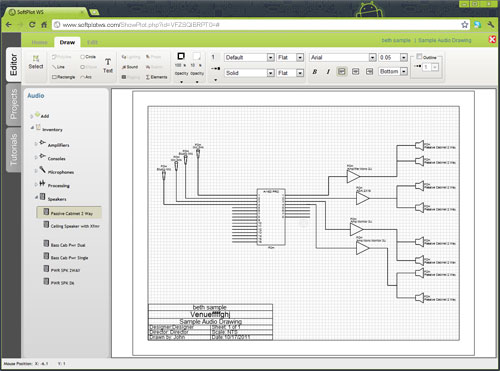The width and height of the screenshot is (500, 371).
Task: Select the Line drawing tool
Action: [58, 67]
